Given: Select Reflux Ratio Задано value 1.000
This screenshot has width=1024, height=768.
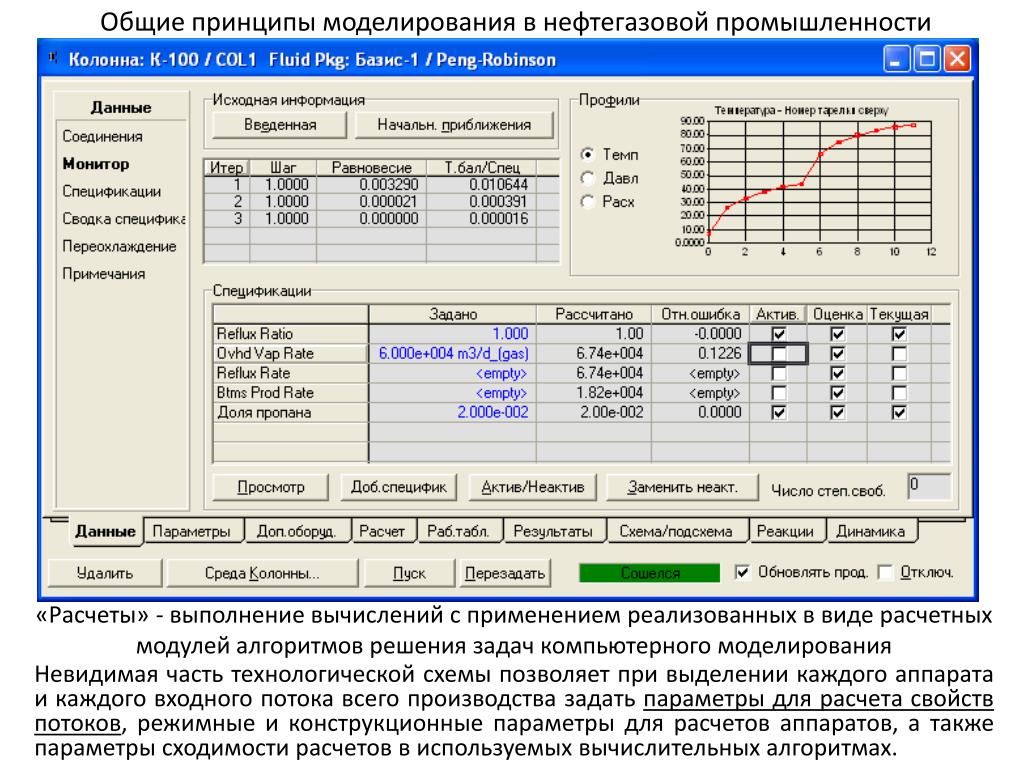Looking at the screenshot, I should click(x=452, y=334).
